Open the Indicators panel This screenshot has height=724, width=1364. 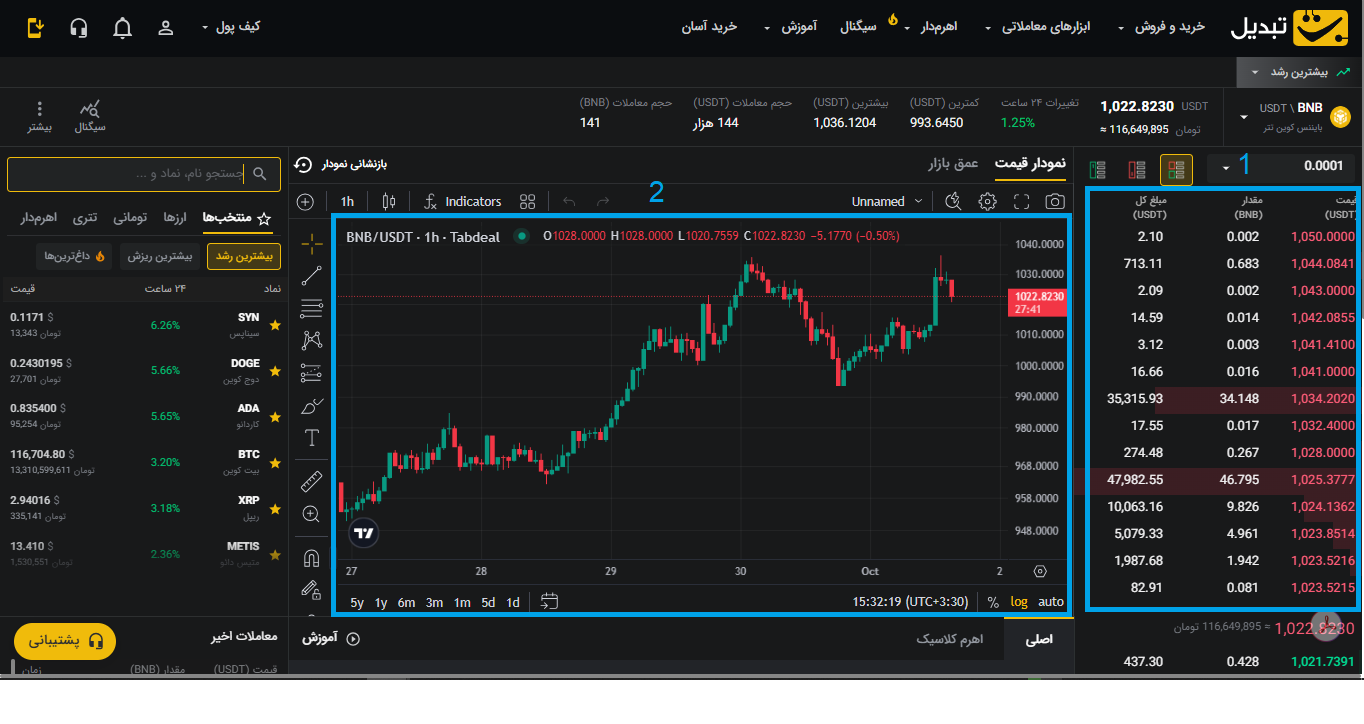(463, 201)
